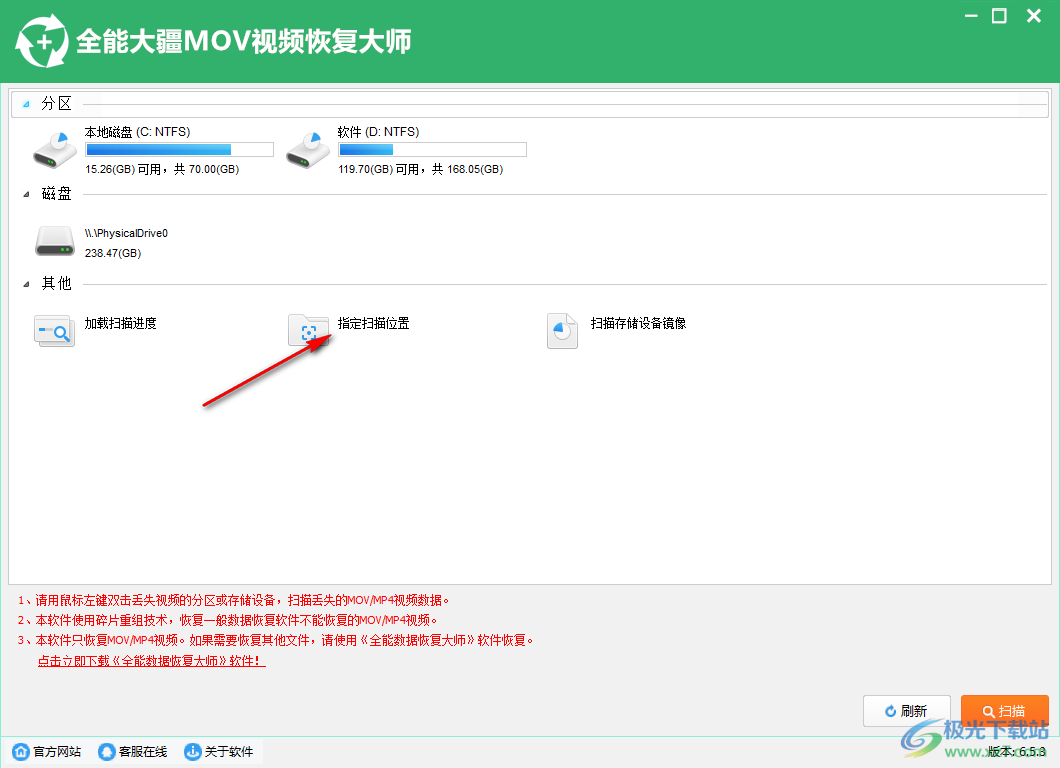This screenshot has width=1060, height=768.
Task: Click the 238.47(GB) disk size text
Action: click(x=113, y=253)
